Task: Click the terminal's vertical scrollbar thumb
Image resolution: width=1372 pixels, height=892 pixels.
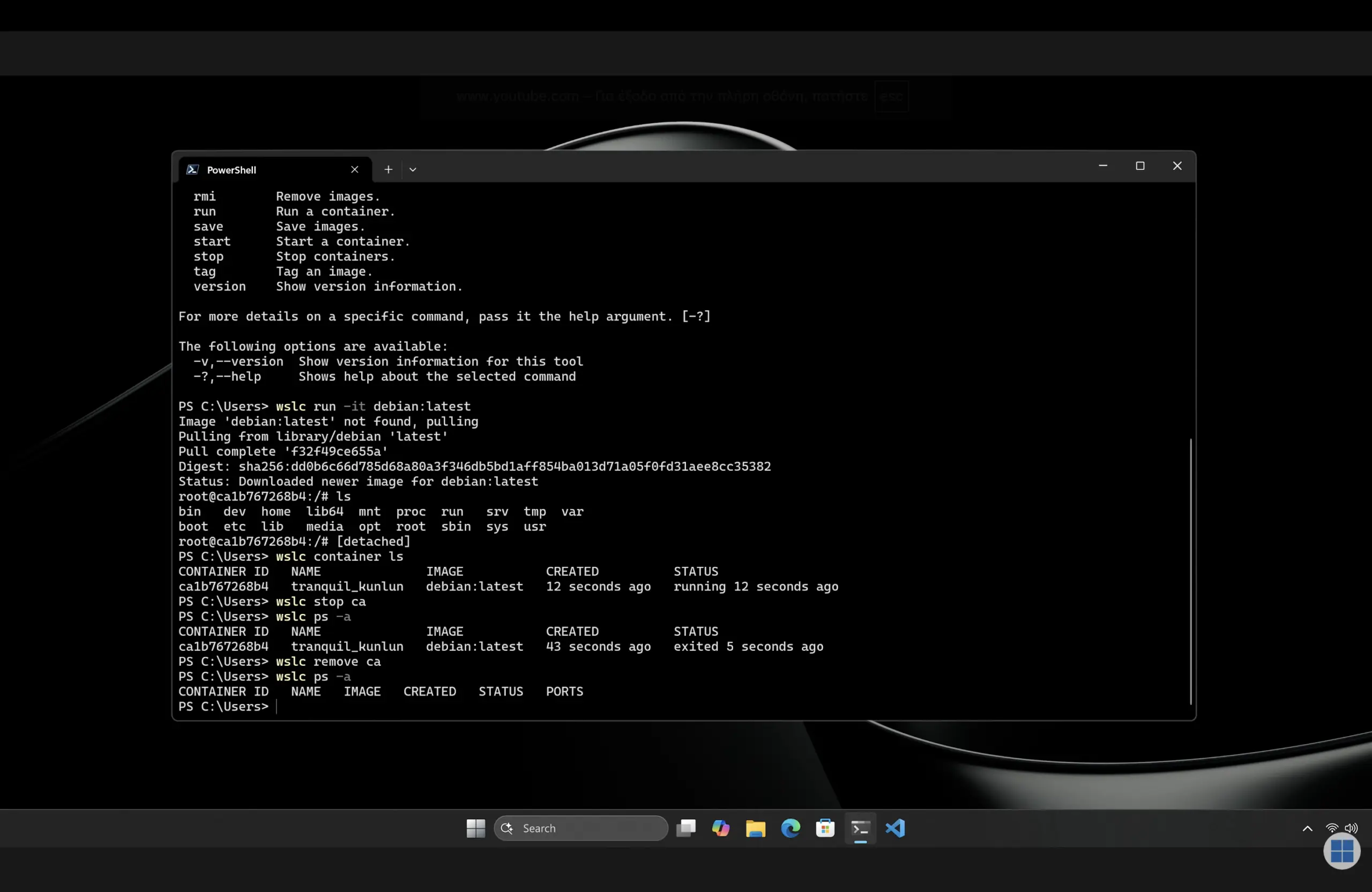Action: point(1190,571)
